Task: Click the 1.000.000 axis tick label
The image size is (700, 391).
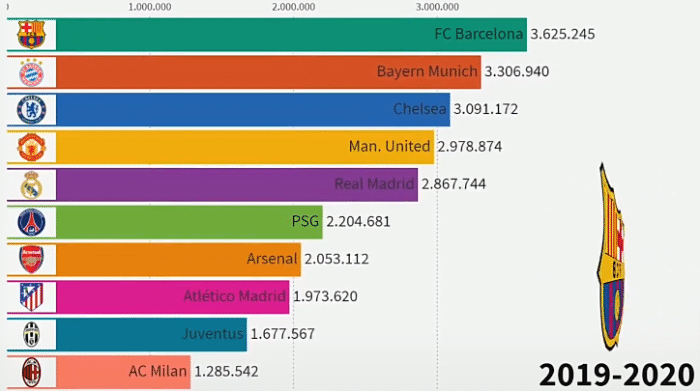Action: click(x=150, y=7)
